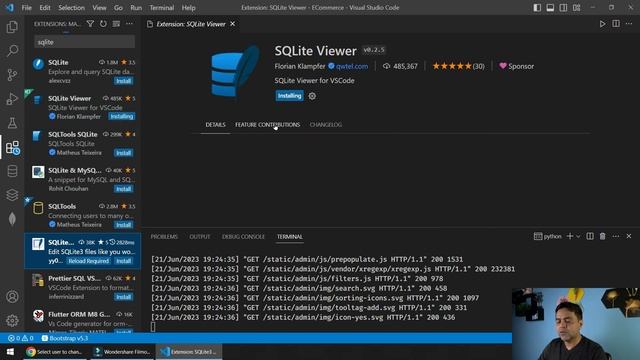The image size is (640, 360).
Task: Open extensions view more actions menu
Action: coord(129,24)
